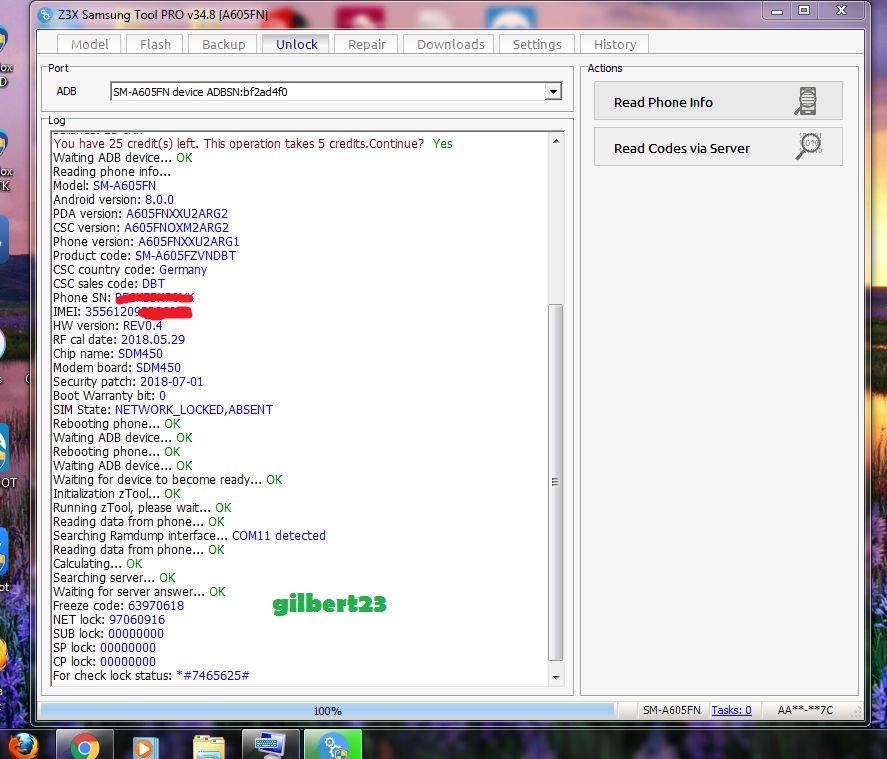The image size is (887, 759).
Task: Click the Z3X app title bar icon
Action: (x=45, y=15)
